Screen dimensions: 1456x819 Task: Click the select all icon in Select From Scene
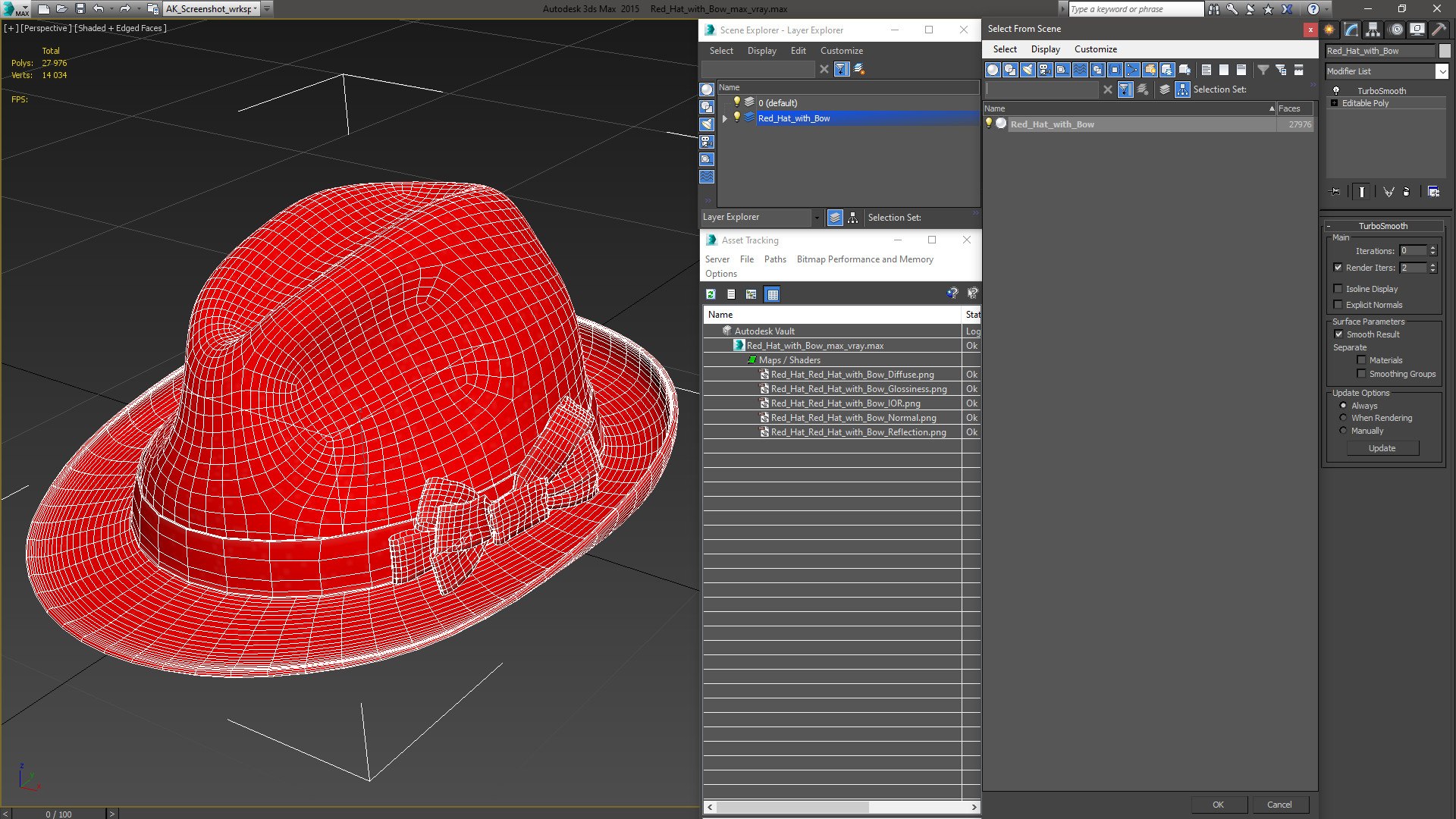(x=1207, y=70)
